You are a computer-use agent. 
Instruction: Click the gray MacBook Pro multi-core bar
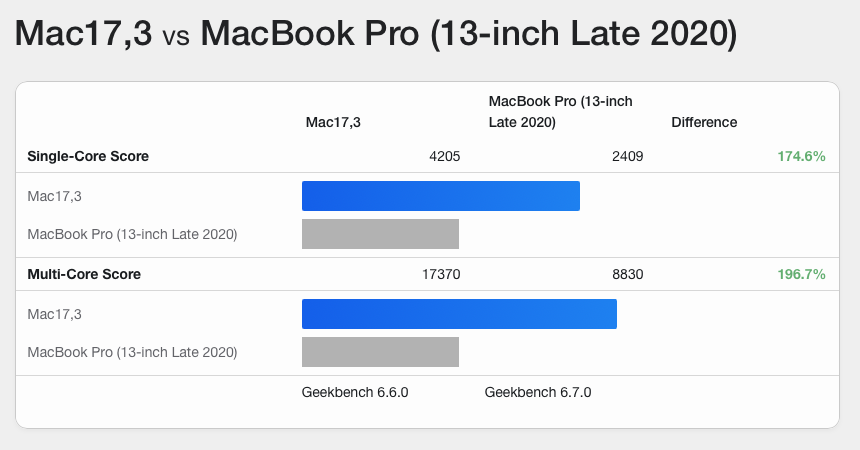tap(380, 352)
